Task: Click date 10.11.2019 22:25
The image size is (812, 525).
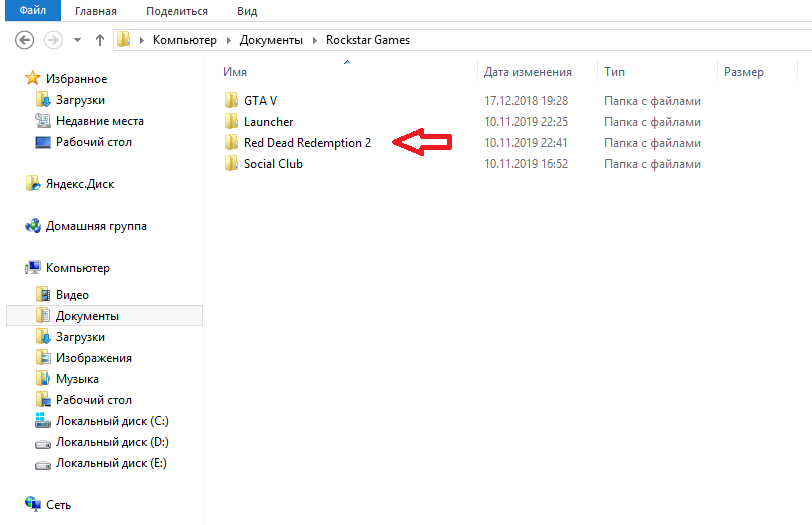Action: [x=526, y=122]
